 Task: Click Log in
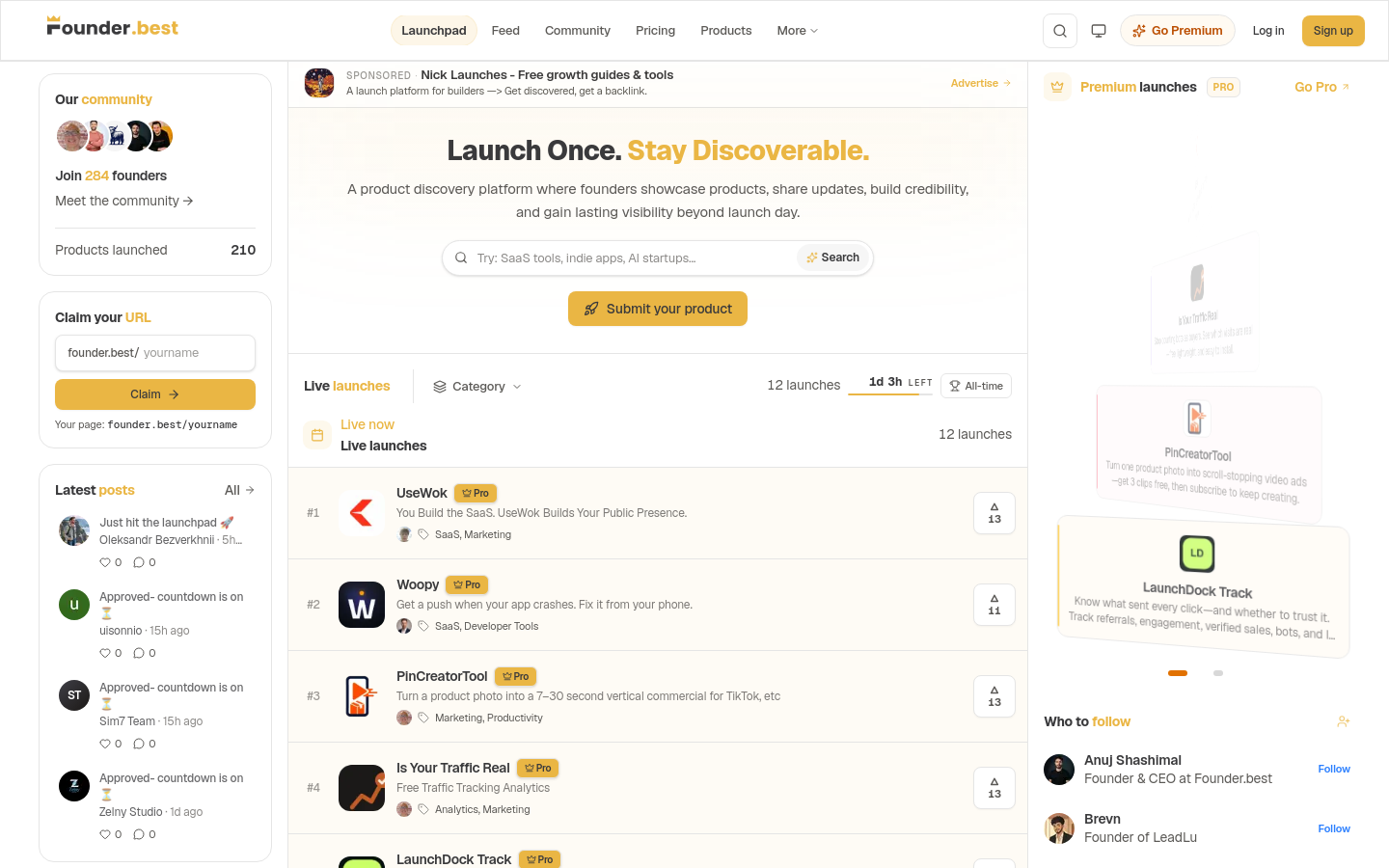click(1268, 31)
